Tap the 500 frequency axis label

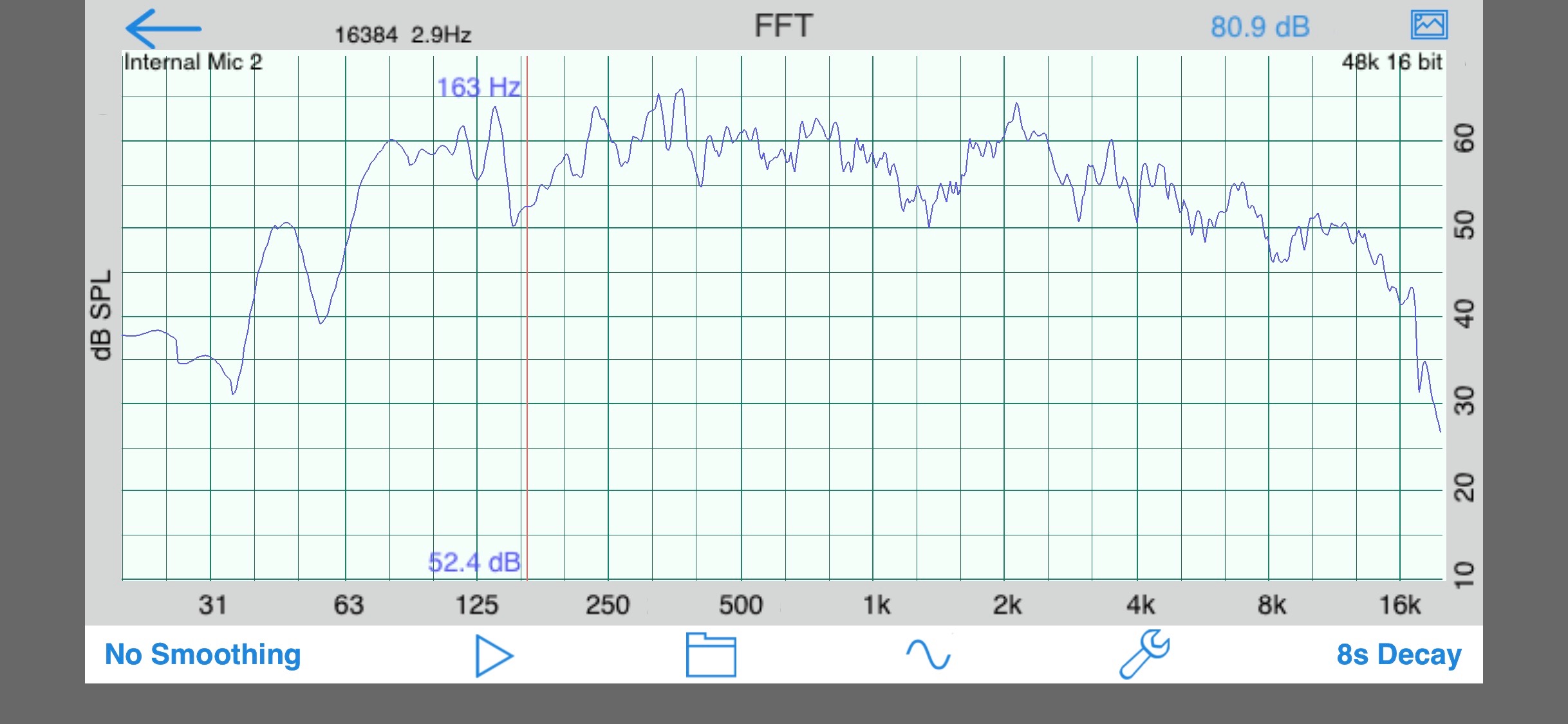click(741, 606)
